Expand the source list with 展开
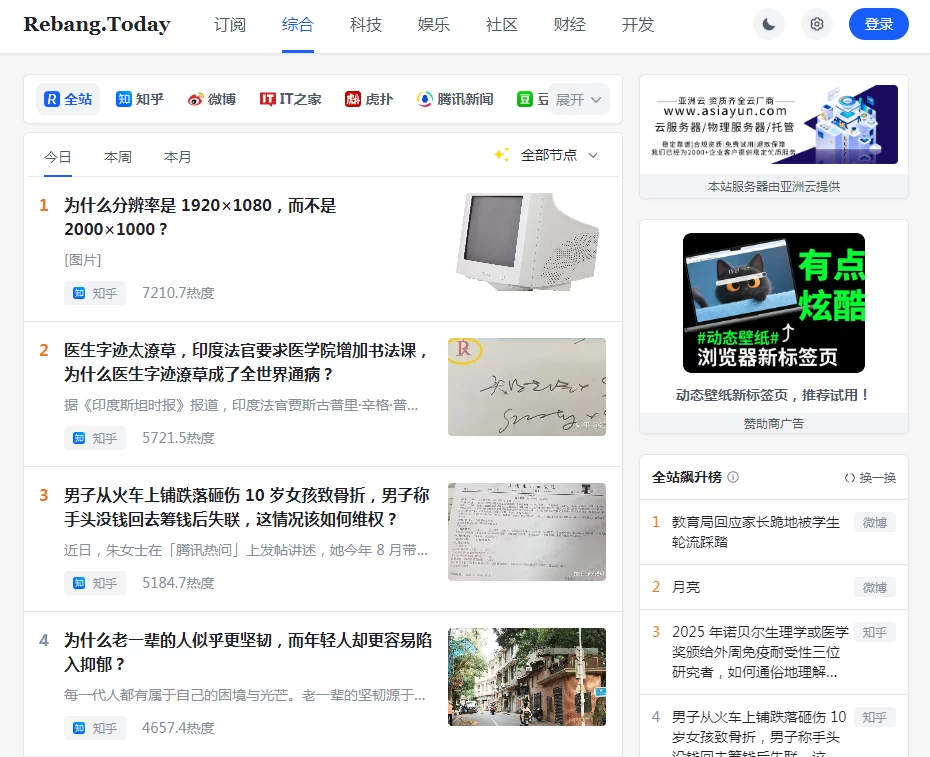Screen dimensions: 930x757 (579, 99)
